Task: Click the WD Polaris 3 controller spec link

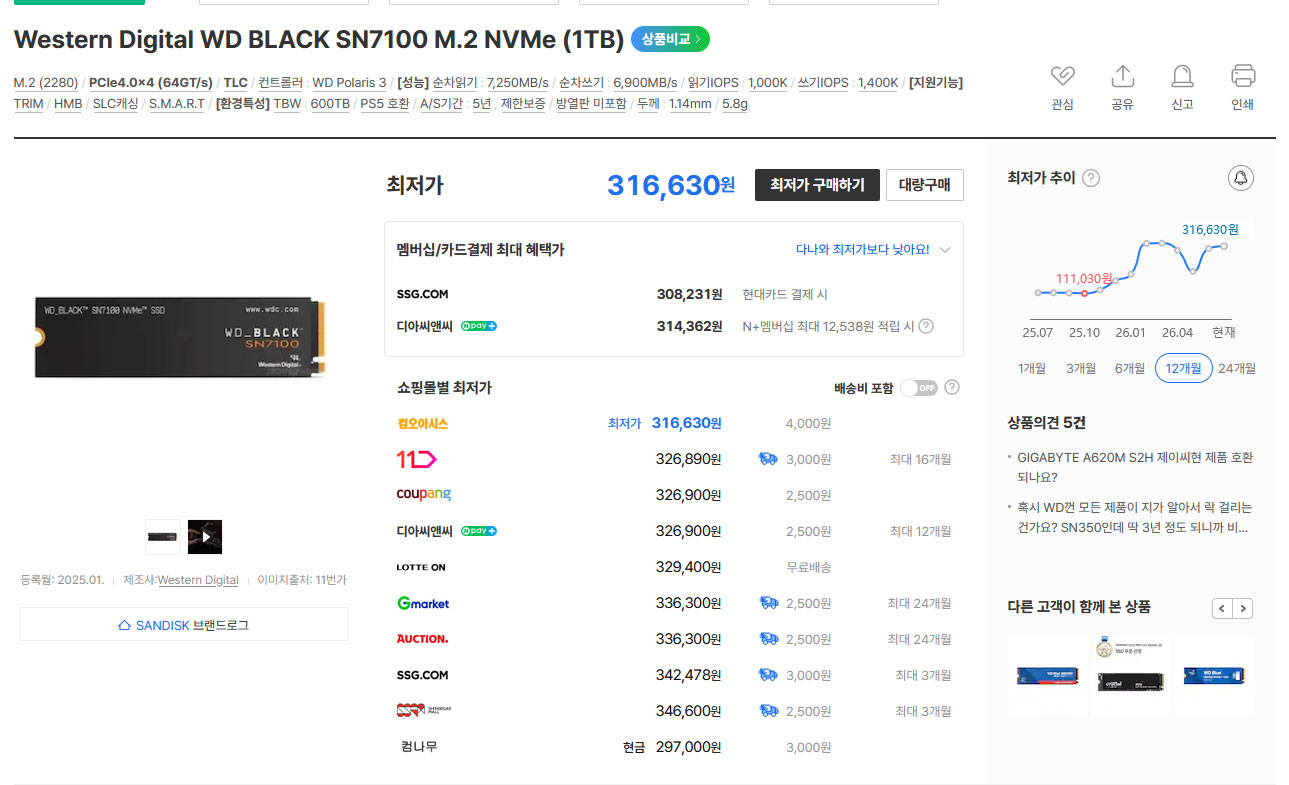Action: [349, 82]
